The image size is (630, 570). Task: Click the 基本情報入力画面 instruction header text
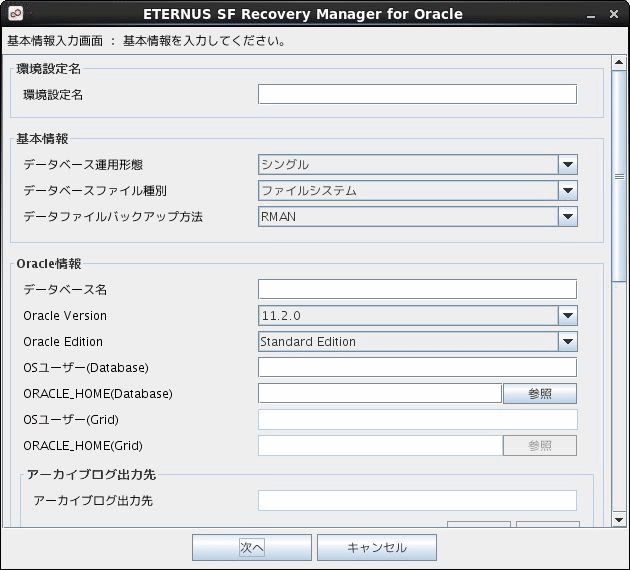point(146,41)
